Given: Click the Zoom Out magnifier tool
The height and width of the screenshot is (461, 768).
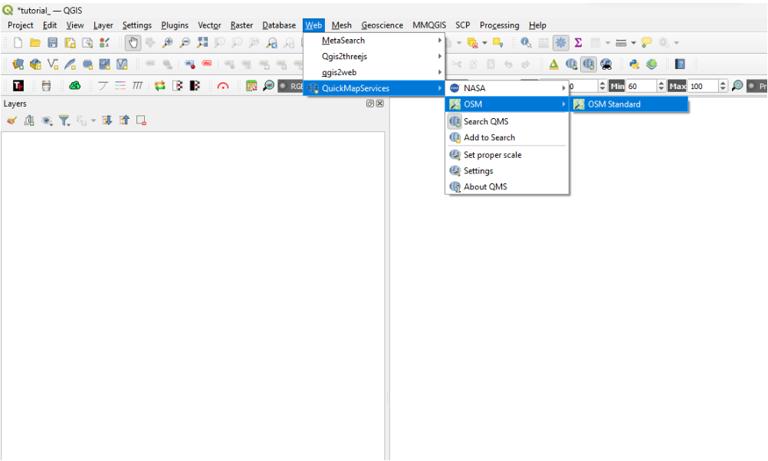Looking at the screenshot, I should (x=185, y=43).
